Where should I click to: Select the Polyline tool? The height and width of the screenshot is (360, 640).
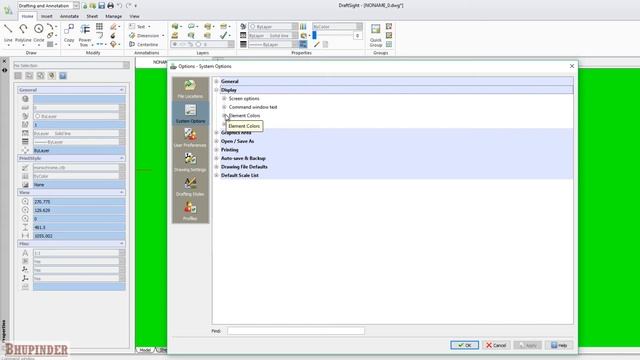23,32
